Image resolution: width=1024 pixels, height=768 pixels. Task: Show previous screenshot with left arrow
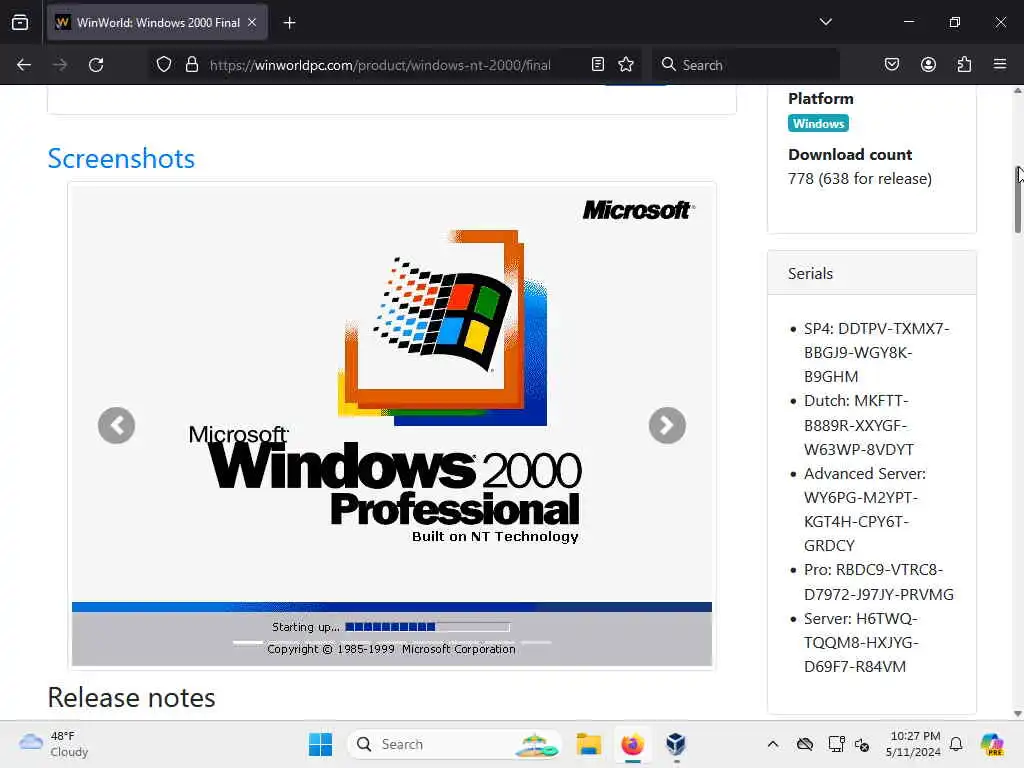[116, 426]
